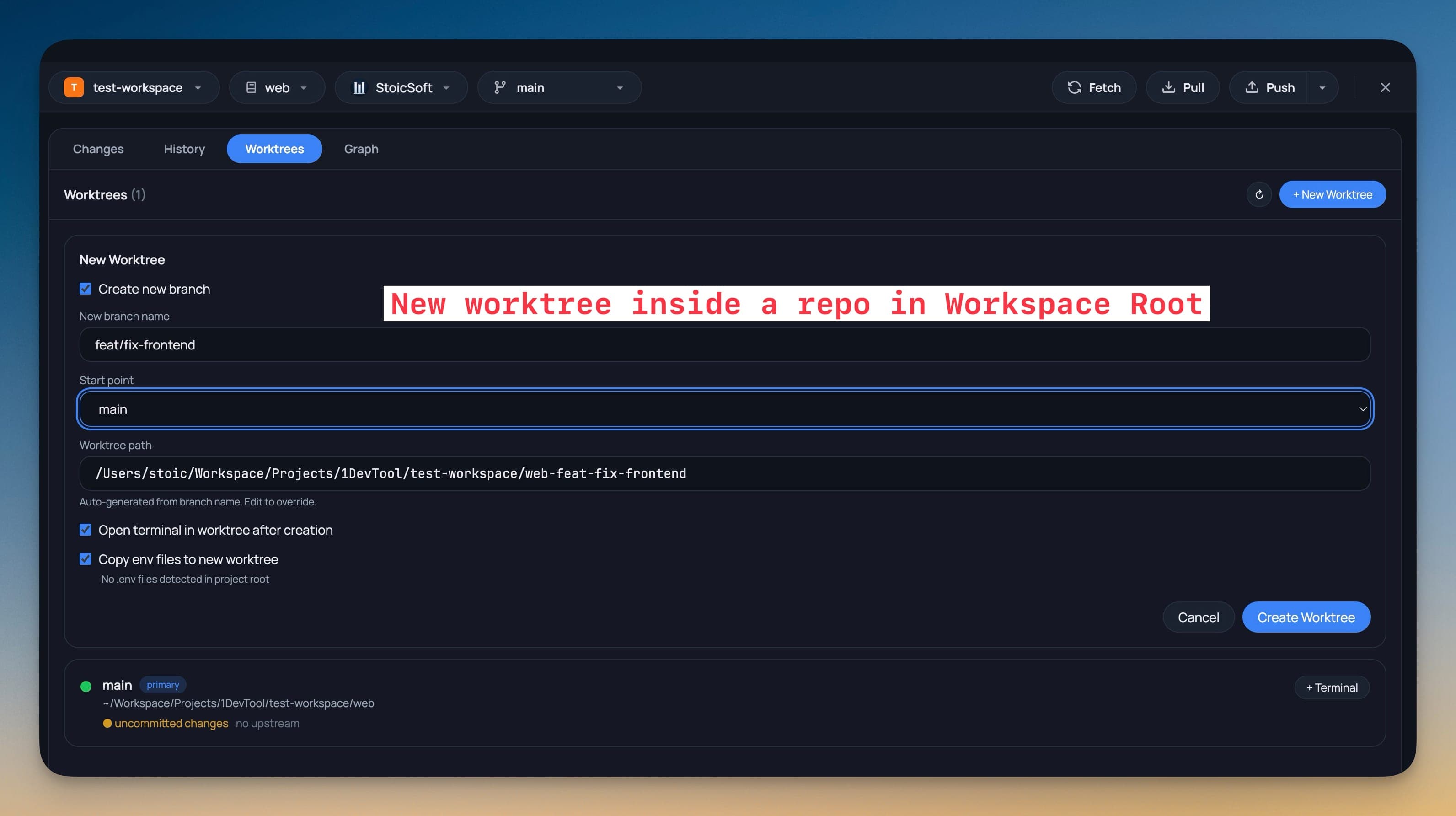Click the no upstream status text
The height and width of the screenshot is (816, 1456).
click(x=268, y=723)
